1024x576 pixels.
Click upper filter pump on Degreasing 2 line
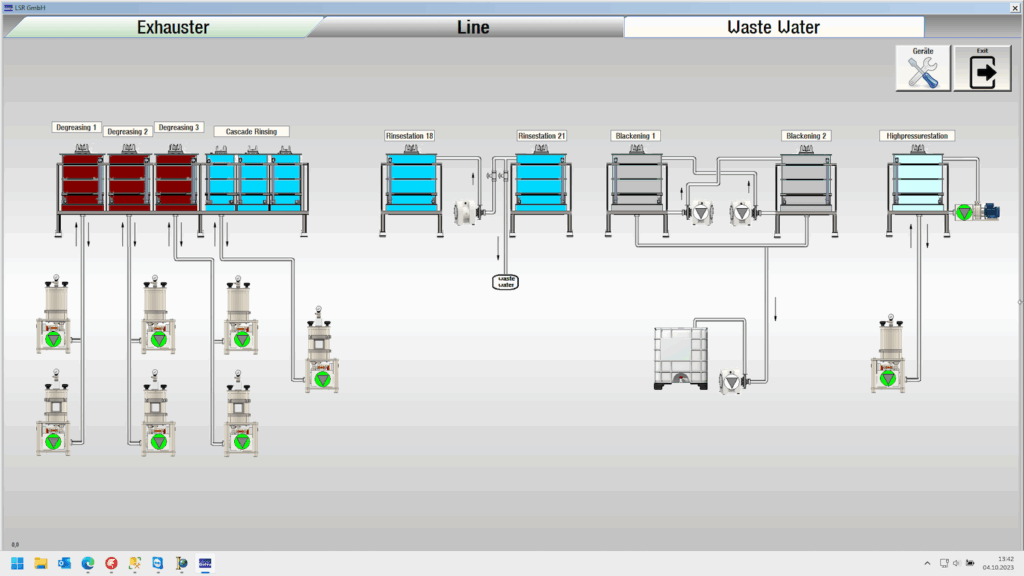point(158,315)
